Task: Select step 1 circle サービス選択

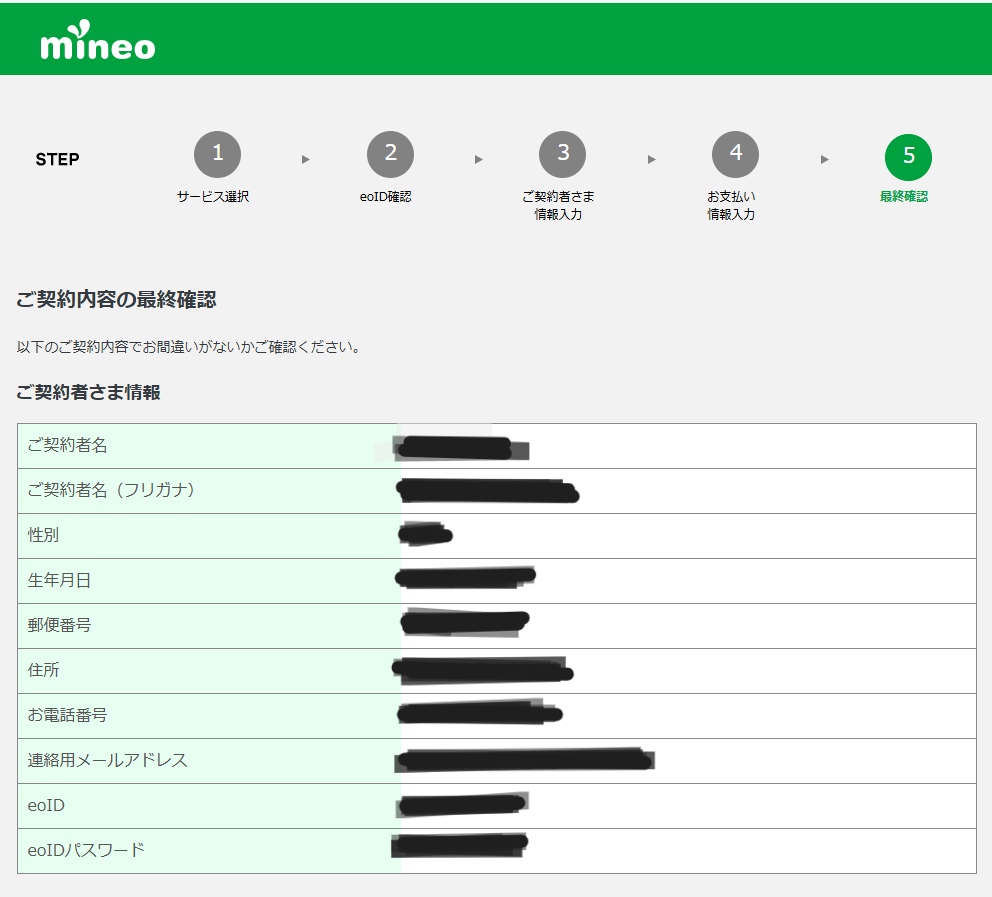Action: point(218,154)
